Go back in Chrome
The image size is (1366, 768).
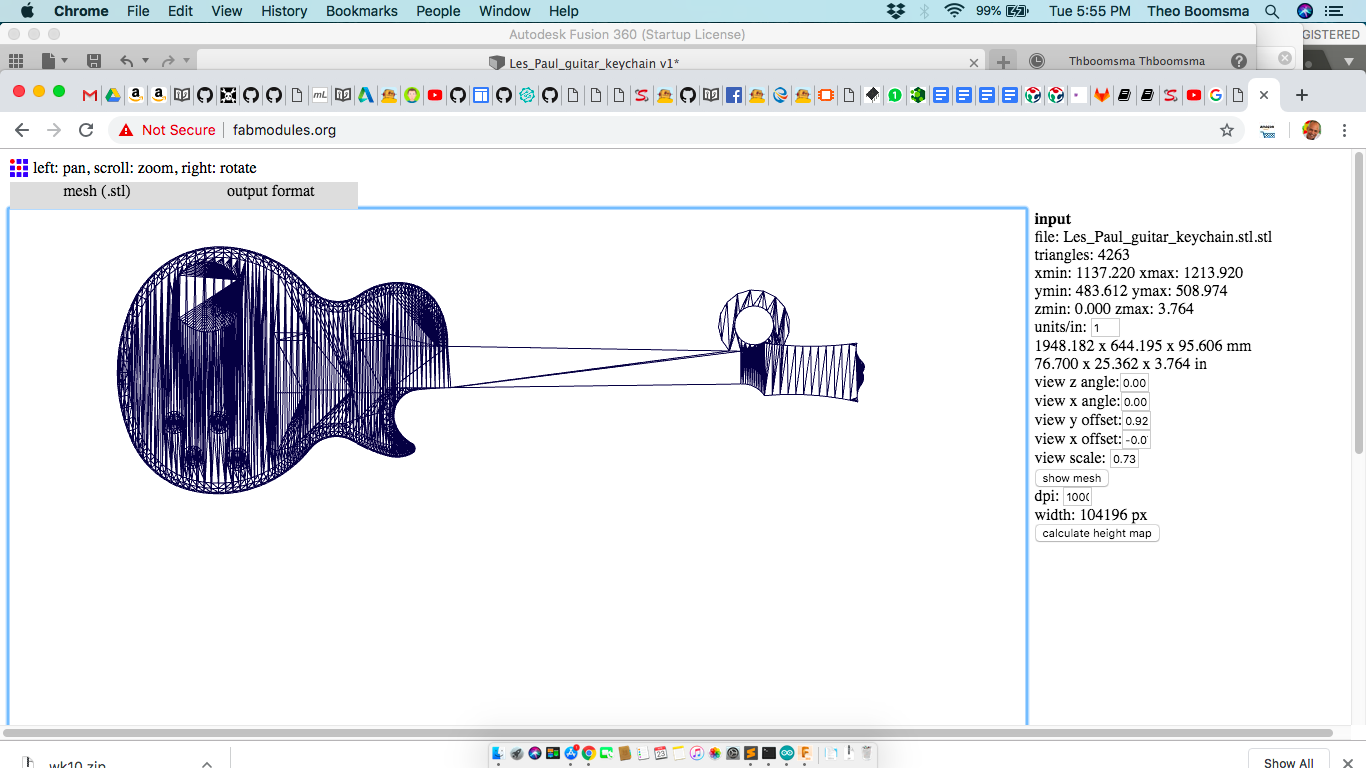[x=22, y=130]
